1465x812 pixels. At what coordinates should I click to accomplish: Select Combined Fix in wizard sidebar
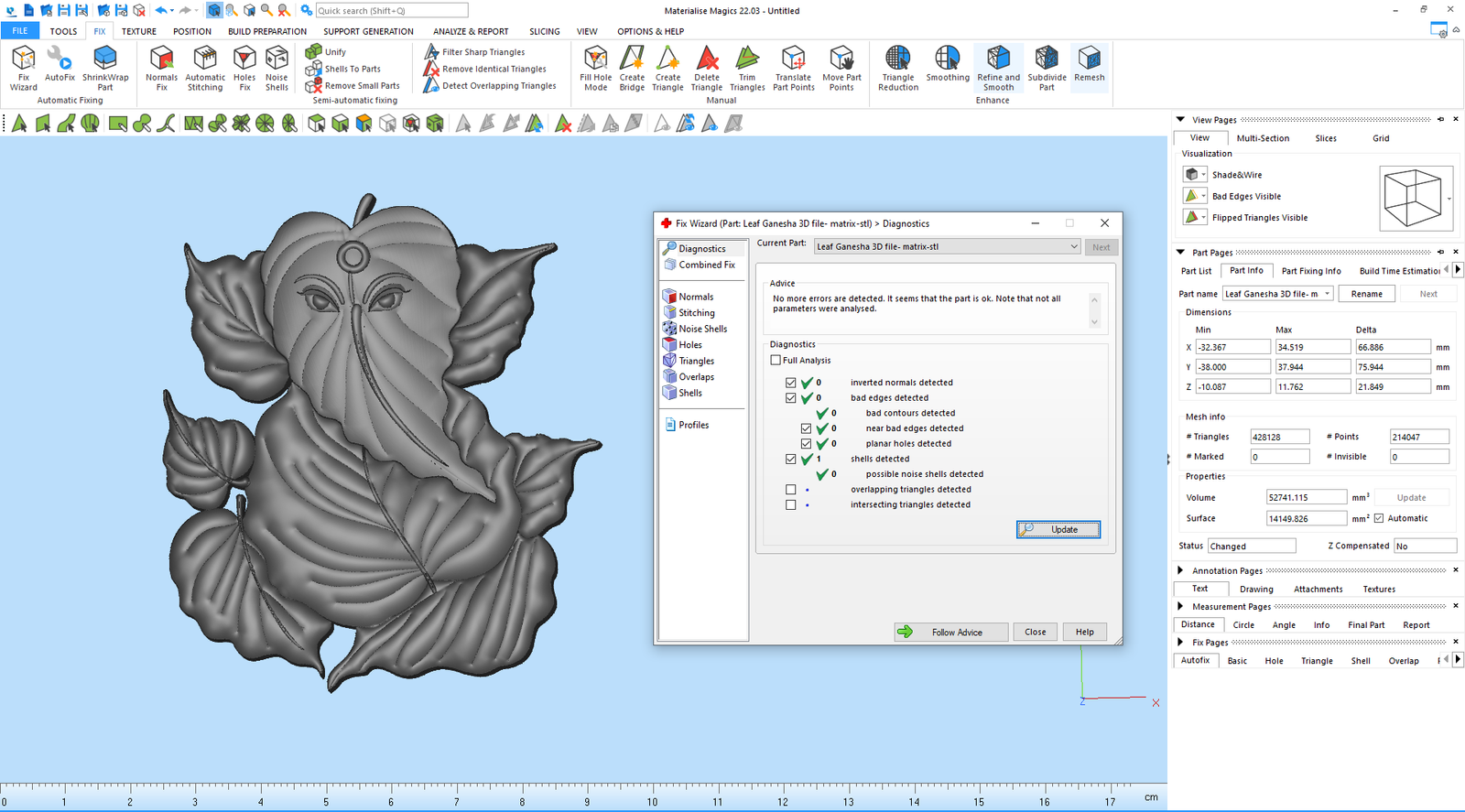tap(700, 265)
